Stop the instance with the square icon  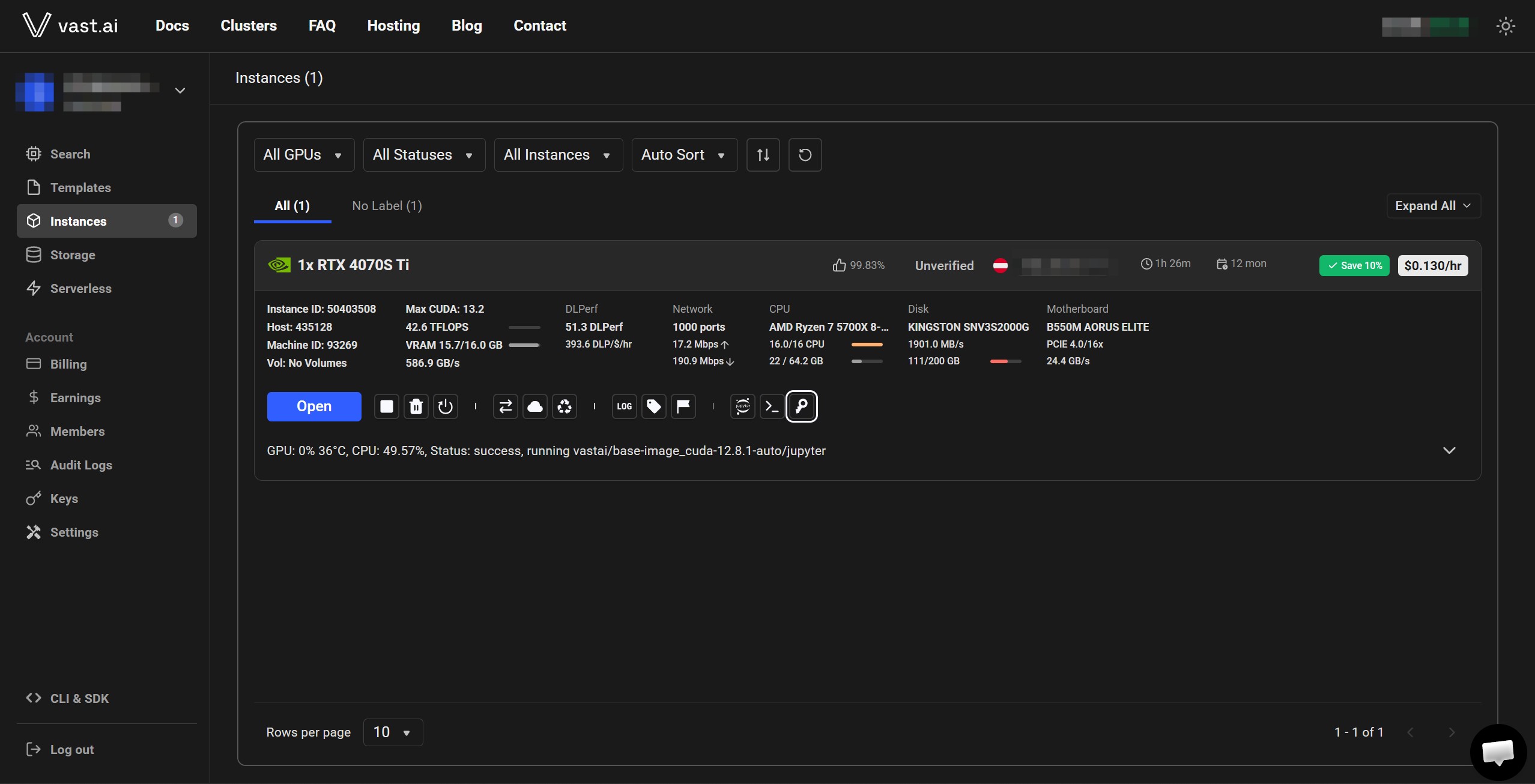pyautogui.click(x=387, y=406)
